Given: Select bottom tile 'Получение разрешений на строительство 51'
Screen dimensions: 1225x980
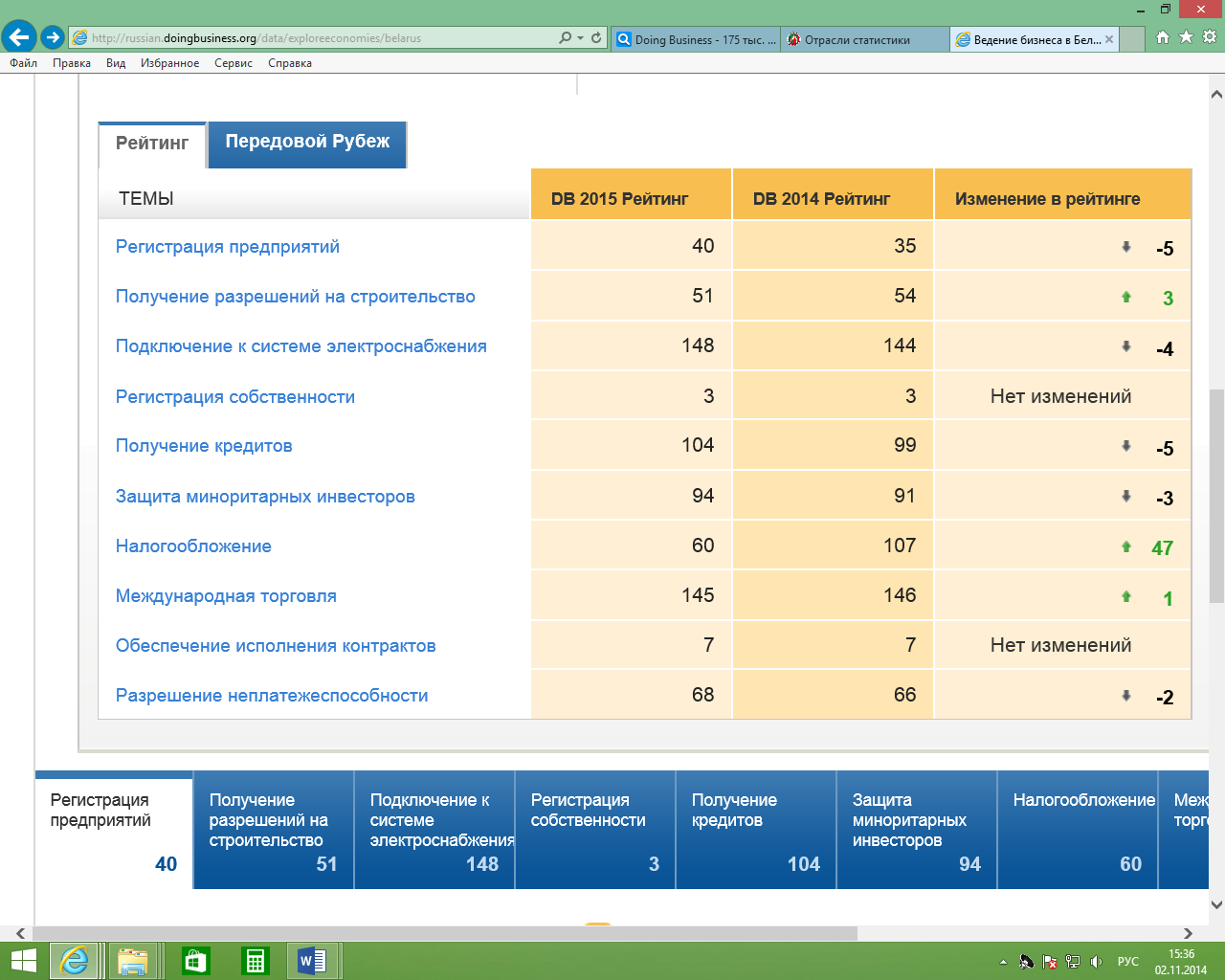Looking at the screenshot, I should point(274,830).
